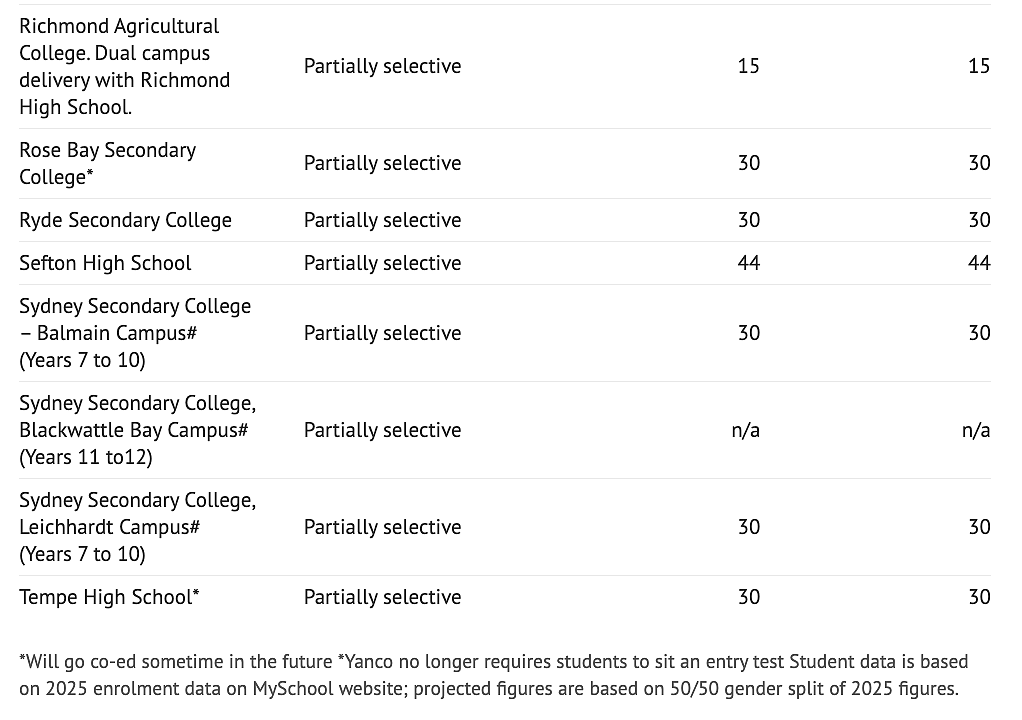Select Sydney Secondary College Balmain Campus cell

pos(135,333)
